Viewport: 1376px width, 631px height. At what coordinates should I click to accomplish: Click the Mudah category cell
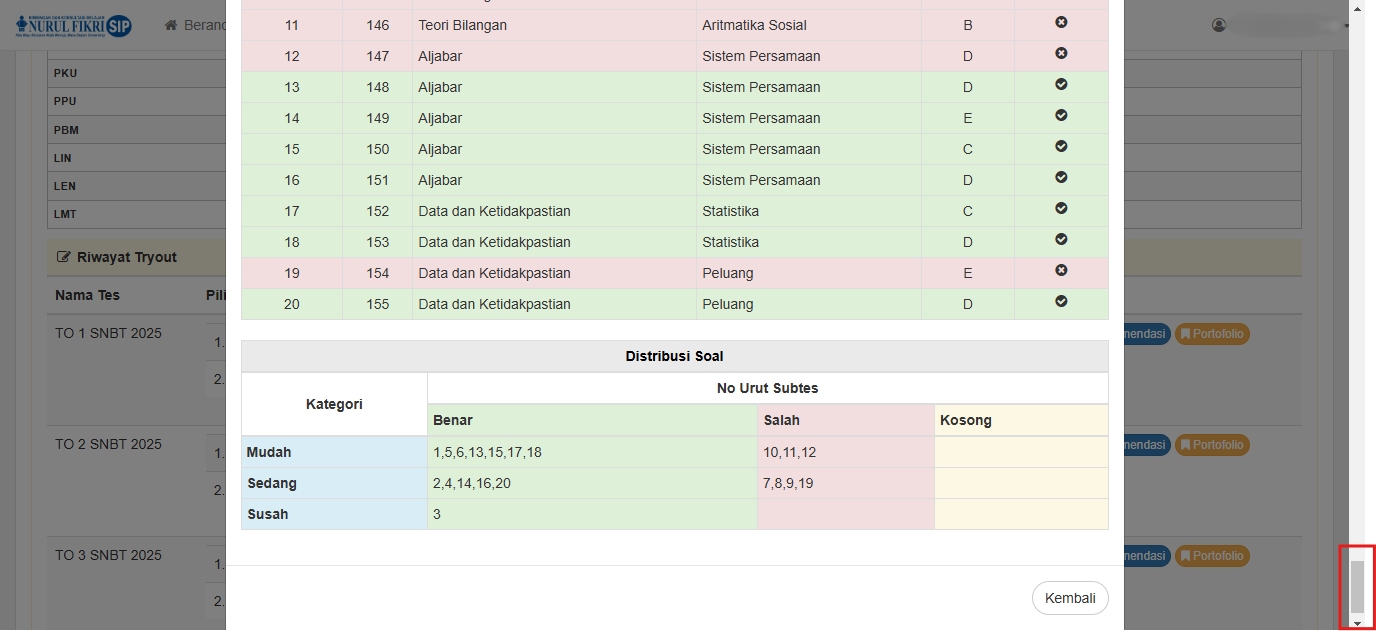(x=334, y=452)
